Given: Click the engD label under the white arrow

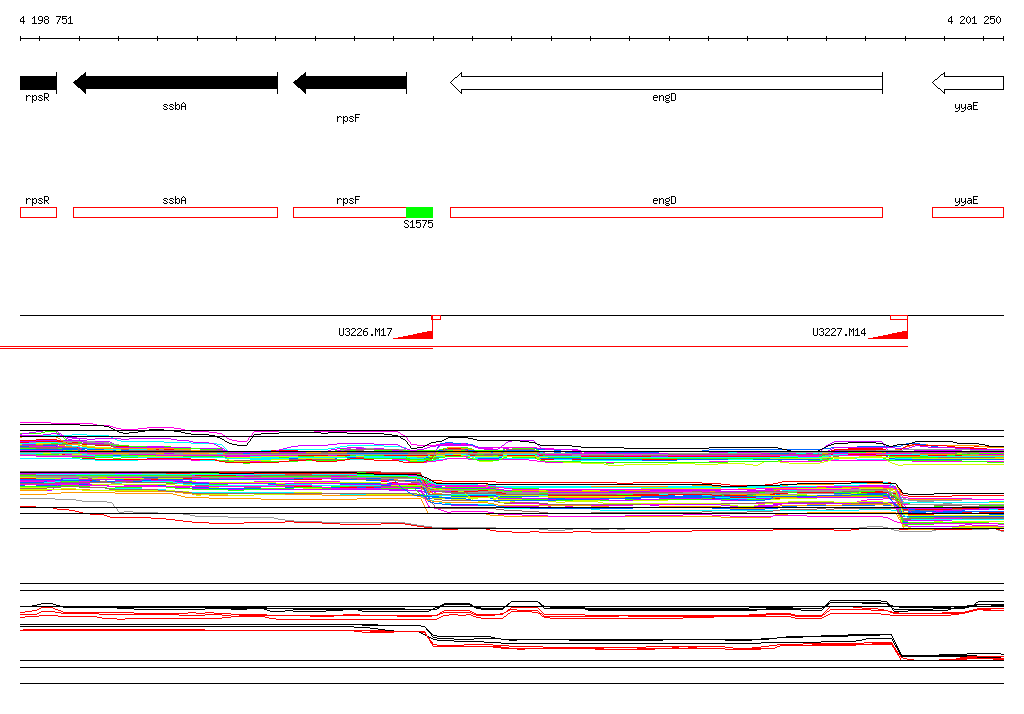Looking at the screenshot, I should [664, 97].
